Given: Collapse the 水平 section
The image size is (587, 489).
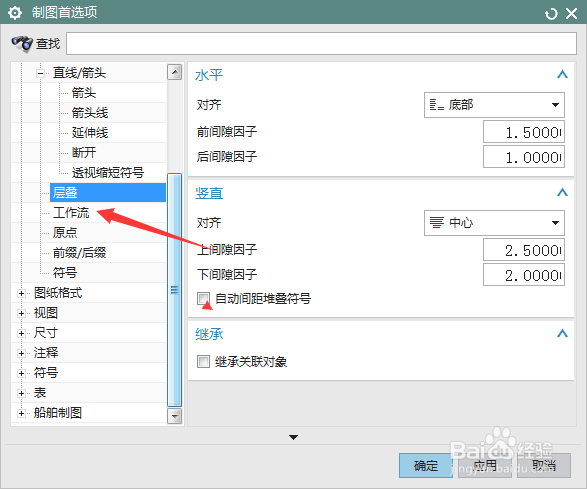Looking at the screenshot, I should click(562, 74).
